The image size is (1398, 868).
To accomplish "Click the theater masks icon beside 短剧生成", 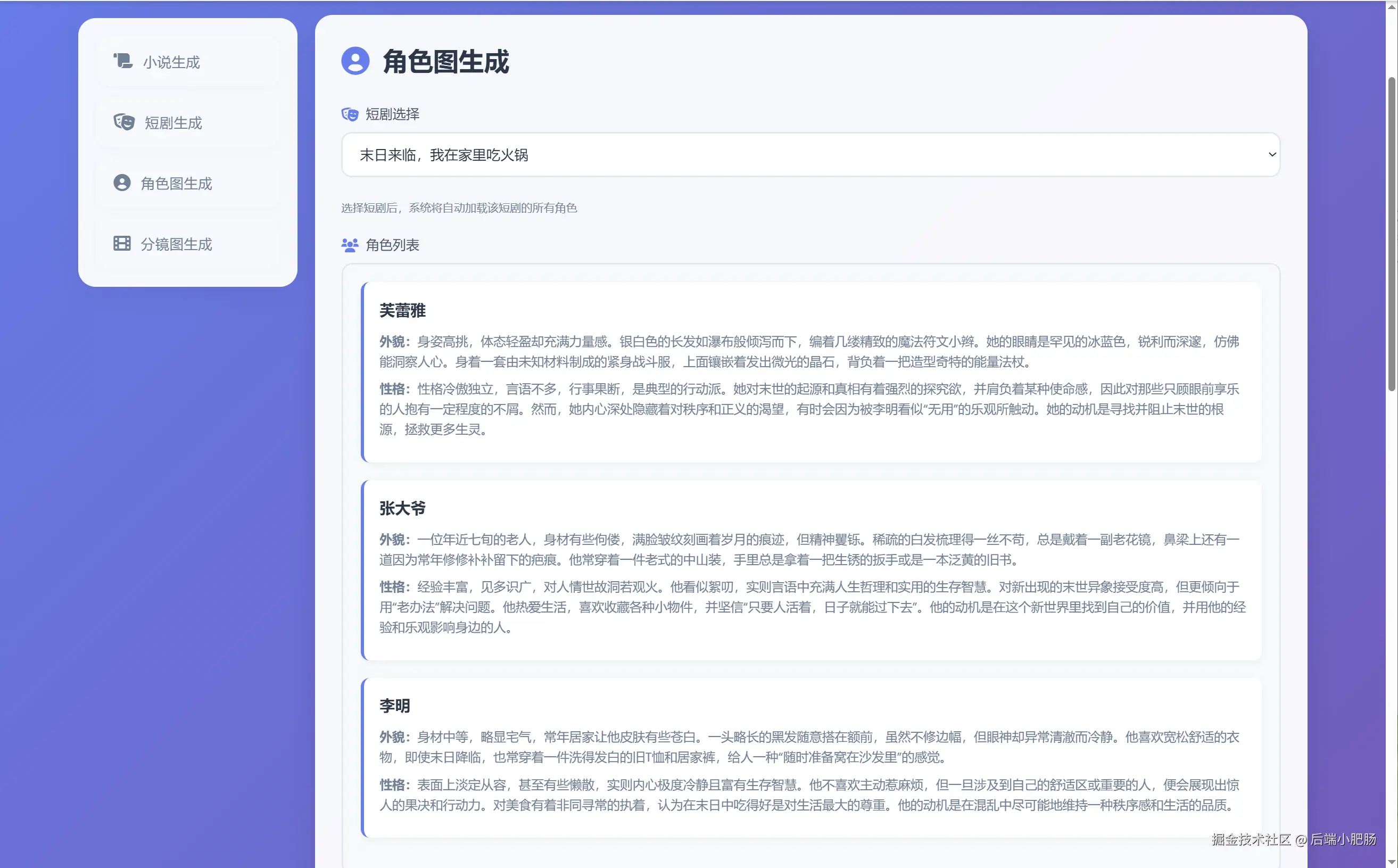I will tap(124, 122).
